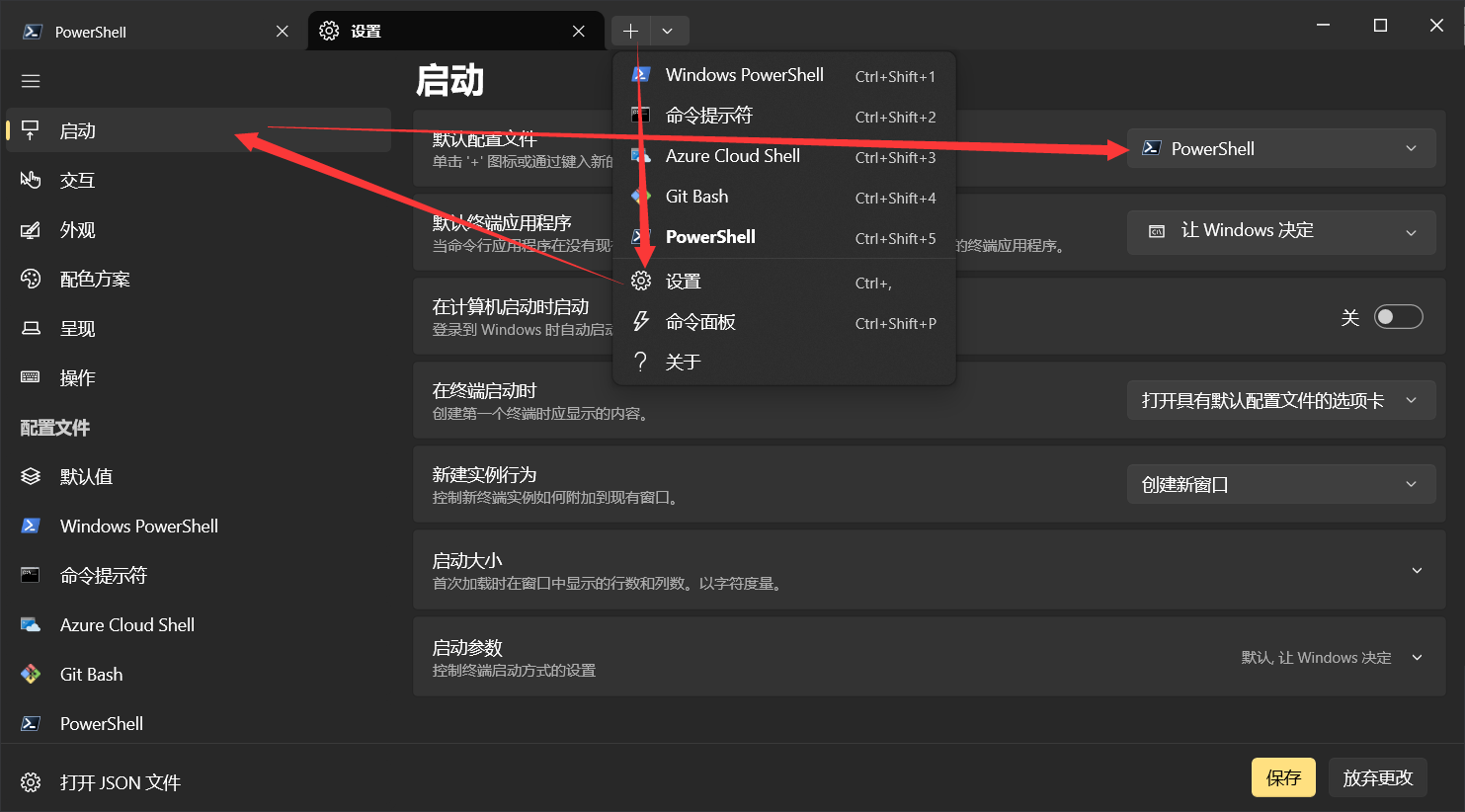Click the plus icon to open new tab

coord(630,31)
